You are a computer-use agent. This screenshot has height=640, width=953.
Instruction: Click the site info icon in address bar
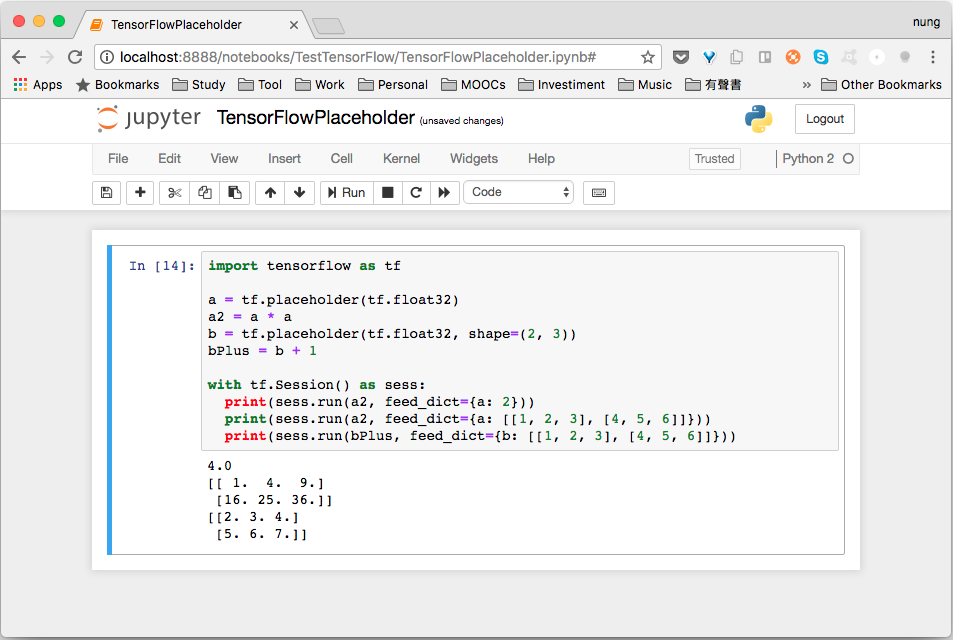(x=107, y=57)
